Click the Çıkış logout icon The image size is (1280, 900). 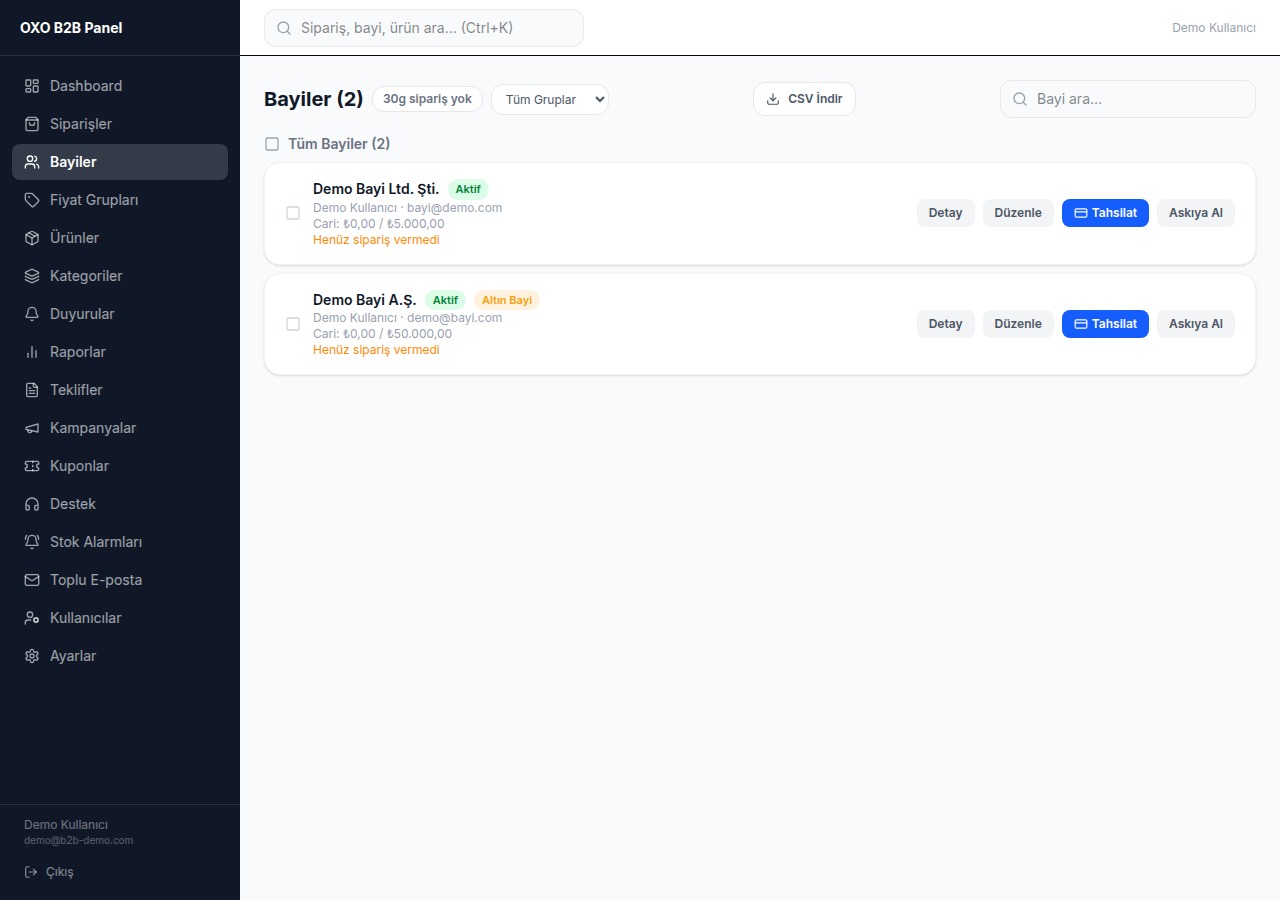pyautogui.click(x=31, y=872)
